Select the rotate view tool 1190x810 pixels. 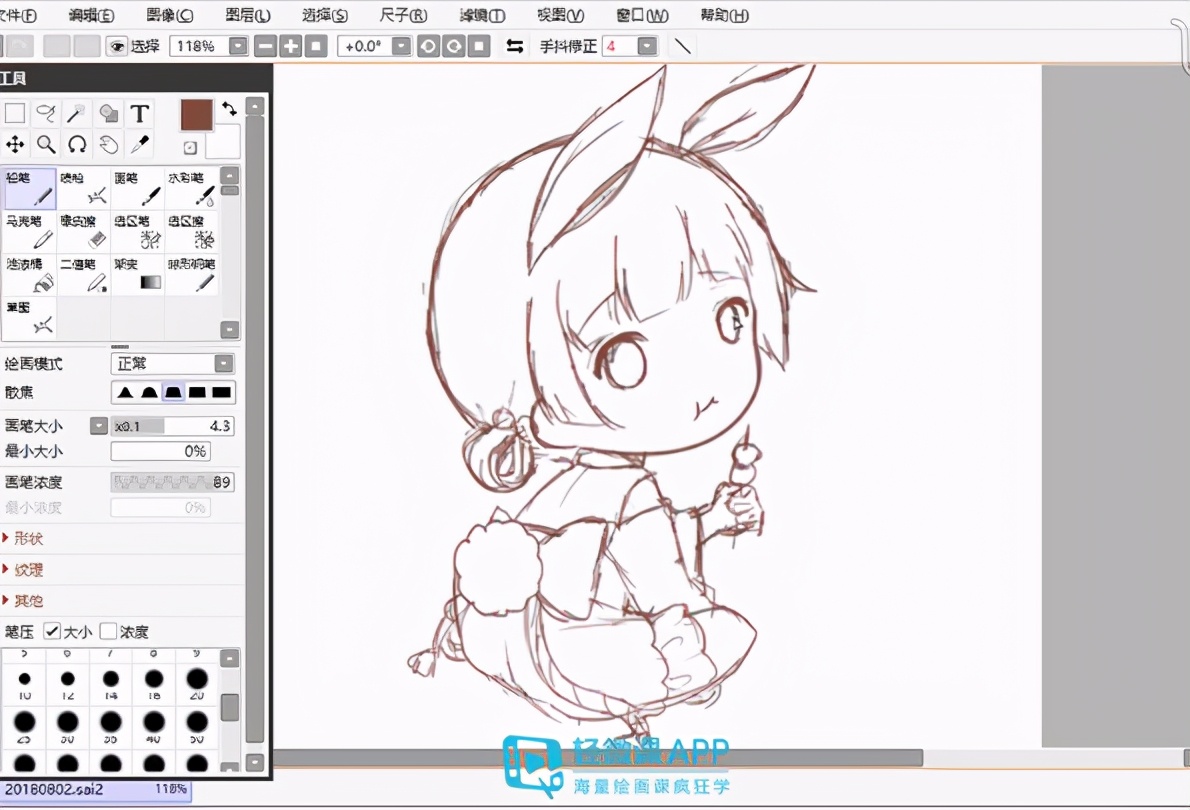77,144
